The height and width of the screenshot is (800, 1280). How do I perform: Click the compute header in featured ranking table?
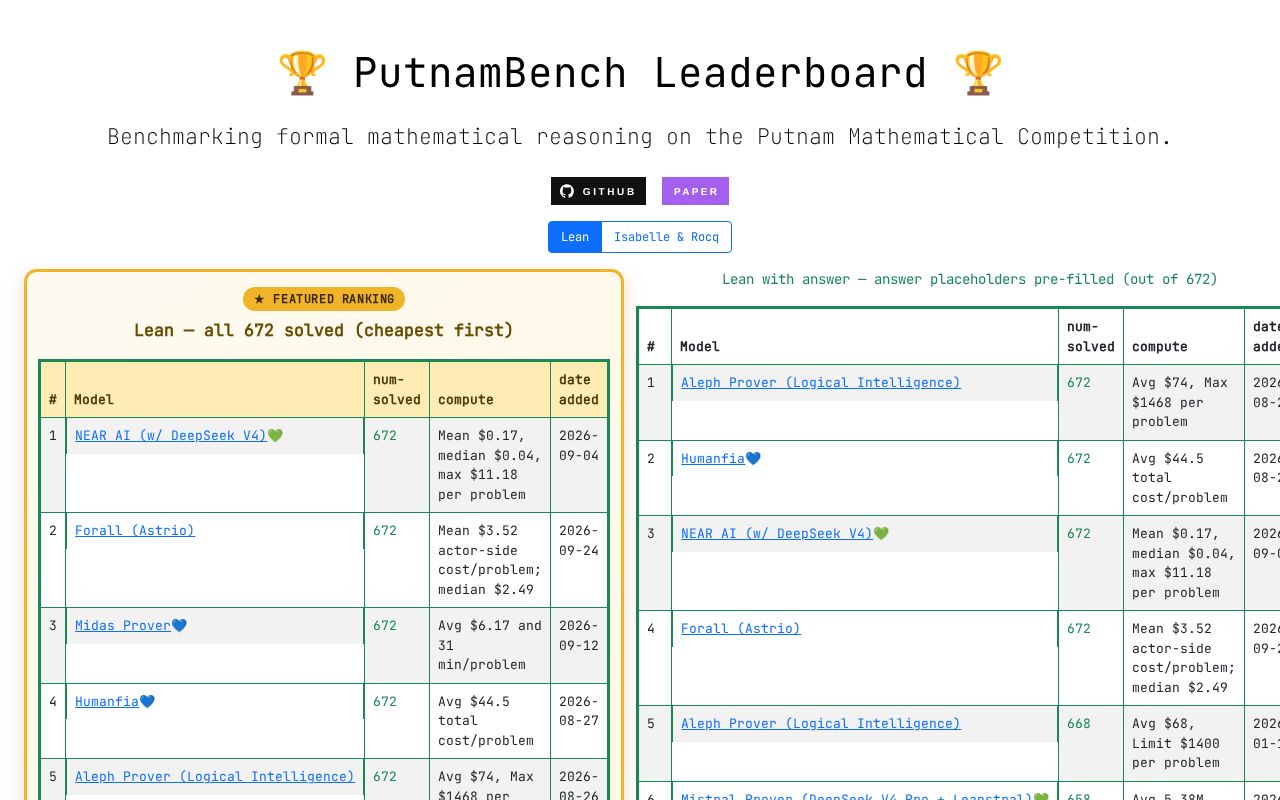490,389
